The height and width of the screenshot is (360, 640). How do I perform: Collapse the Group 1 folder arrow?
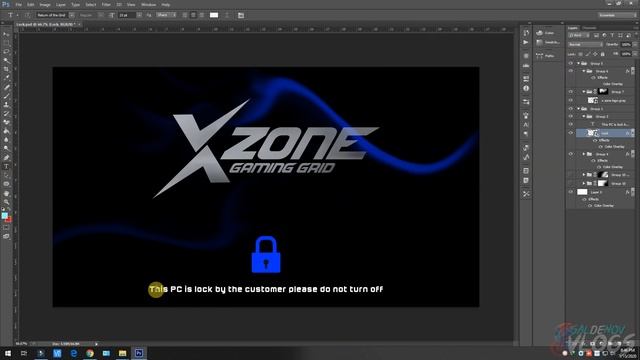pos(578,109)
